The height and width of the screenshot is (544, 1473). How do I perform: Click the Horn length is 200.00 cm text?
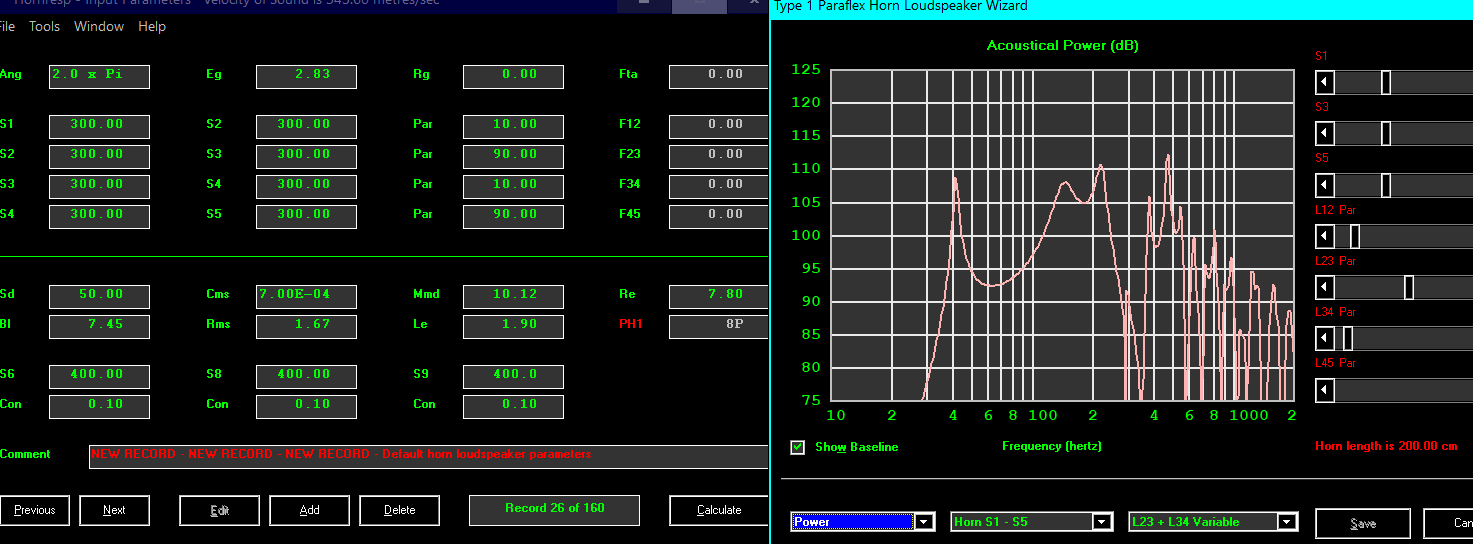click(1386, 446)
